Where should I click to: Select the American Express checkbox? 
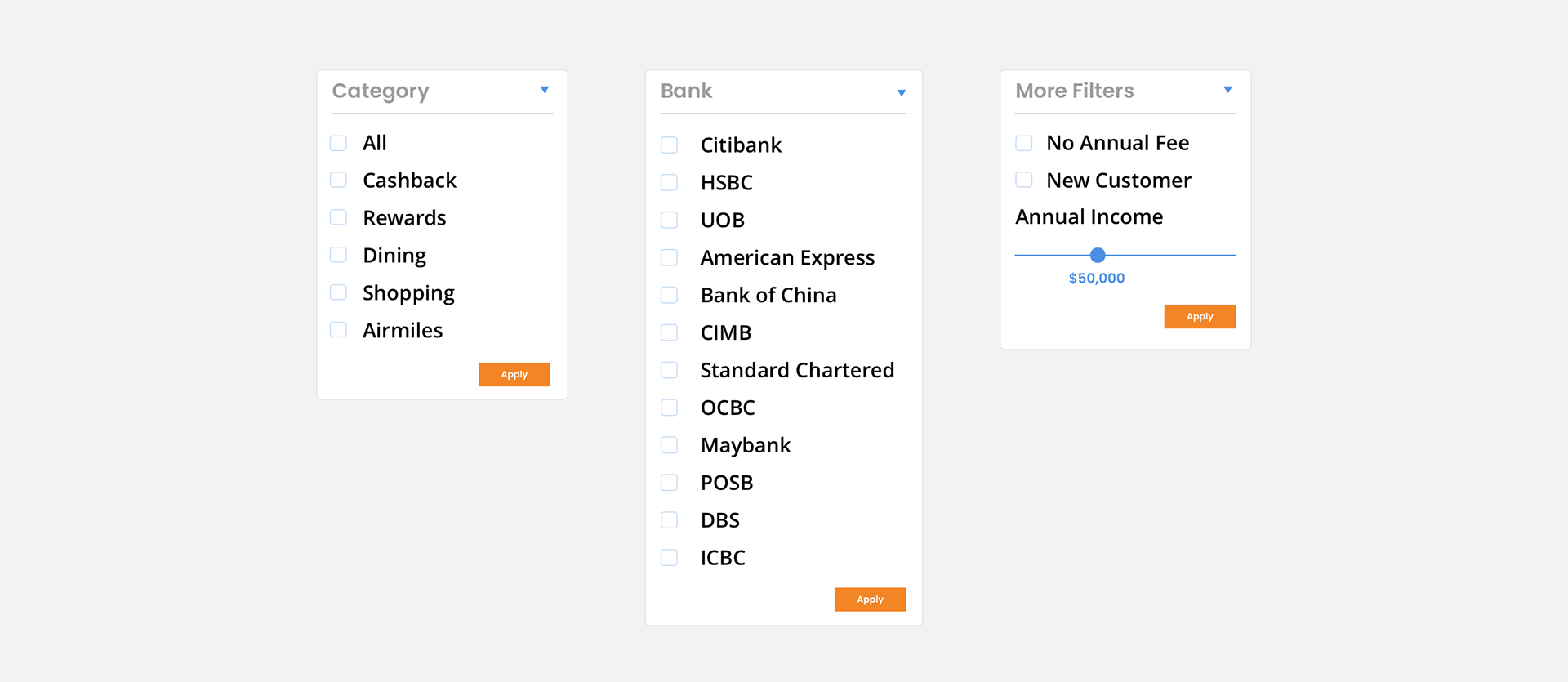[x=669, y=257]
